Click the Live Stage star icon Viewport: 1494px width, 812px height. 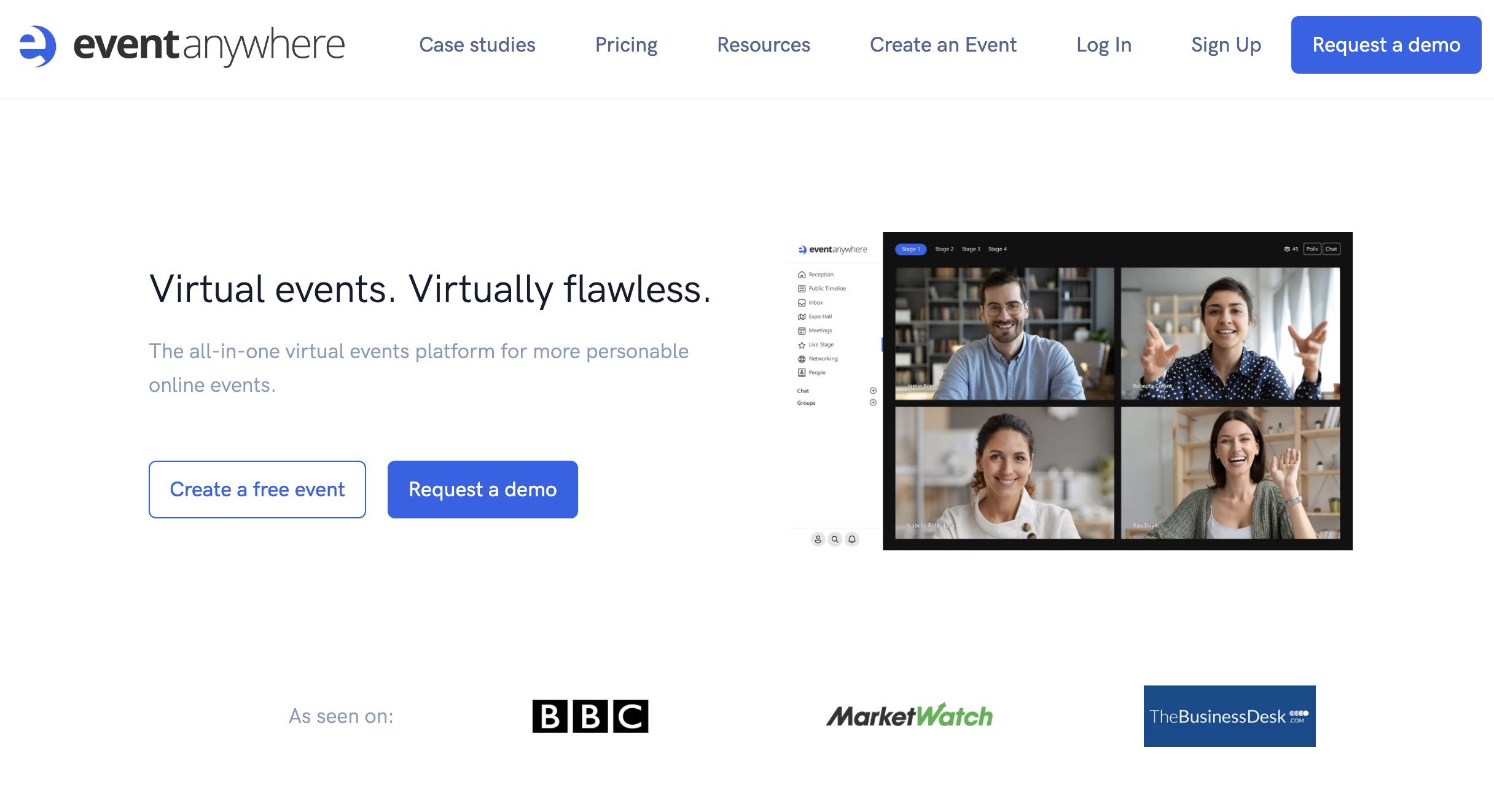(802, 345)
